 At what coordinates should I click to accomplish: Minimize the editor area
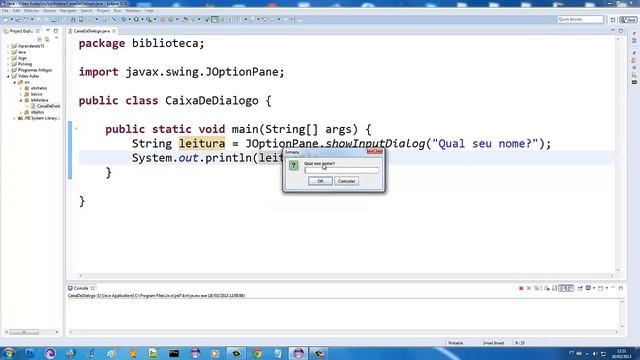pos(613,31)
